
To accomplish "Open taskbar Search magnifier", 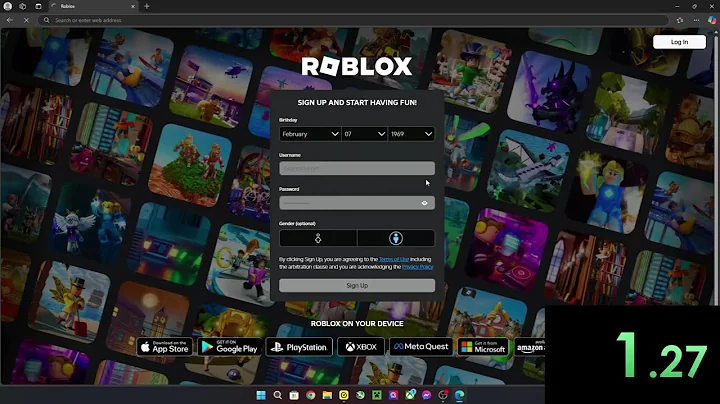I will [277, 395].
